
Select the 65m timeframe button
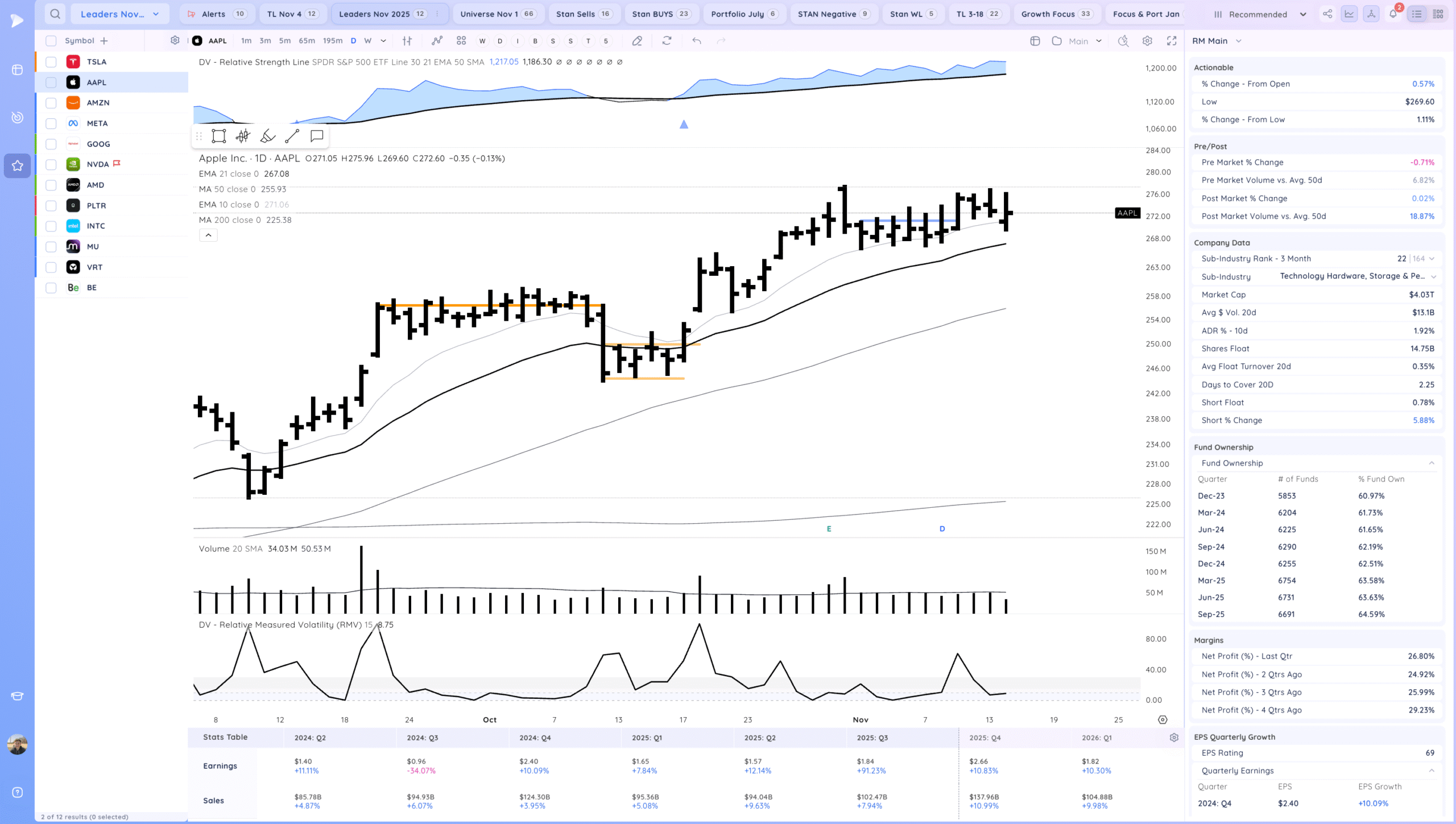307,41
